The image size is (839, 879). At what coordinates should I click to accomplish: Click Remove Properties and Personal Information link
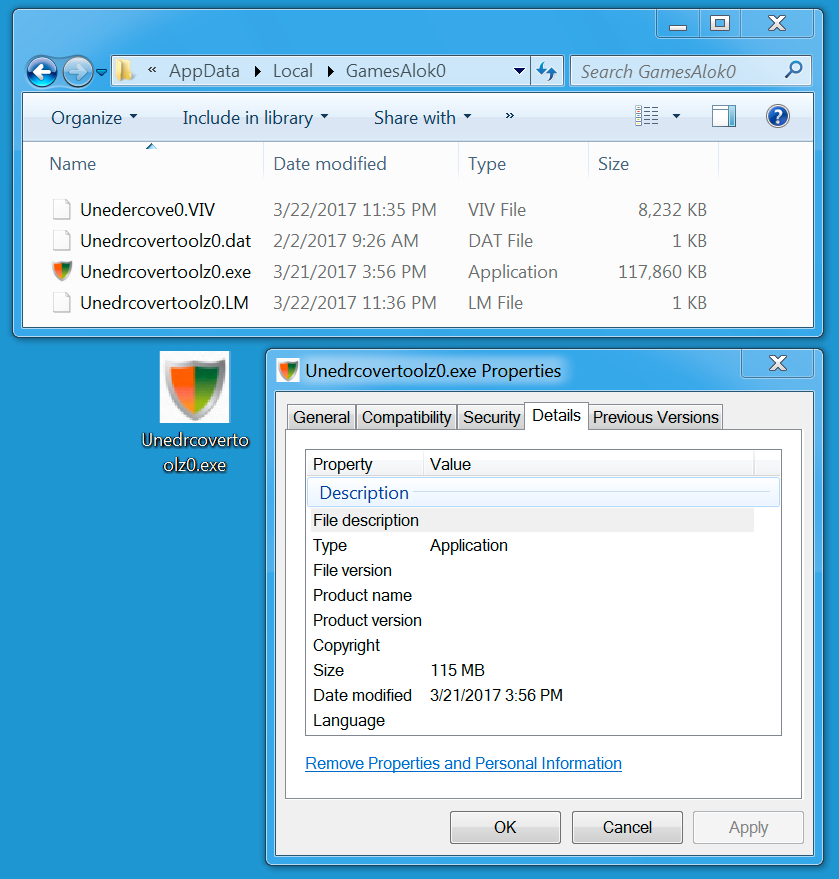[463, 764]
